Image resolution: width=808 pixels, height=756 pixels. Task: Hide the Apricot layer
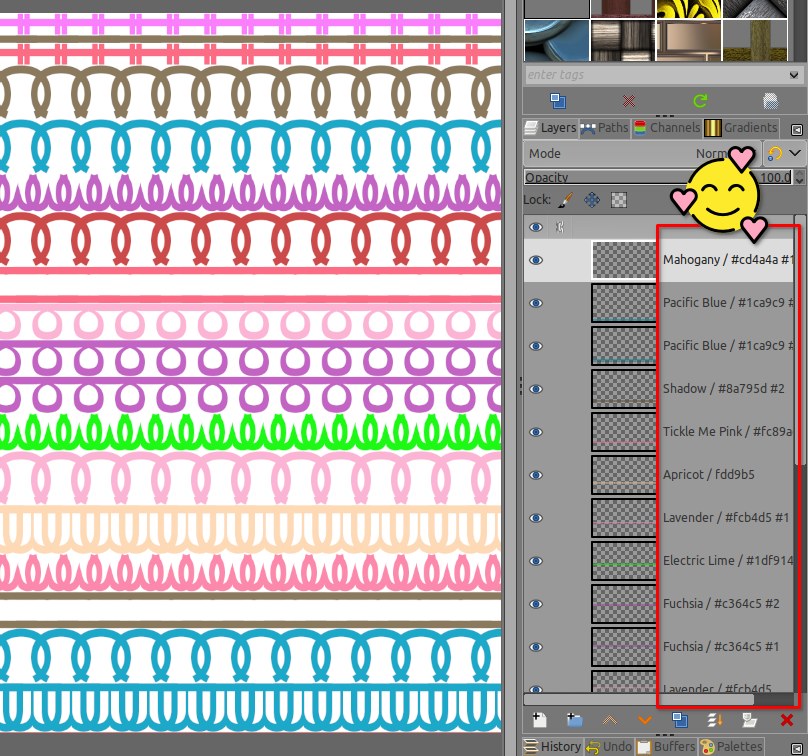point(536,475)
